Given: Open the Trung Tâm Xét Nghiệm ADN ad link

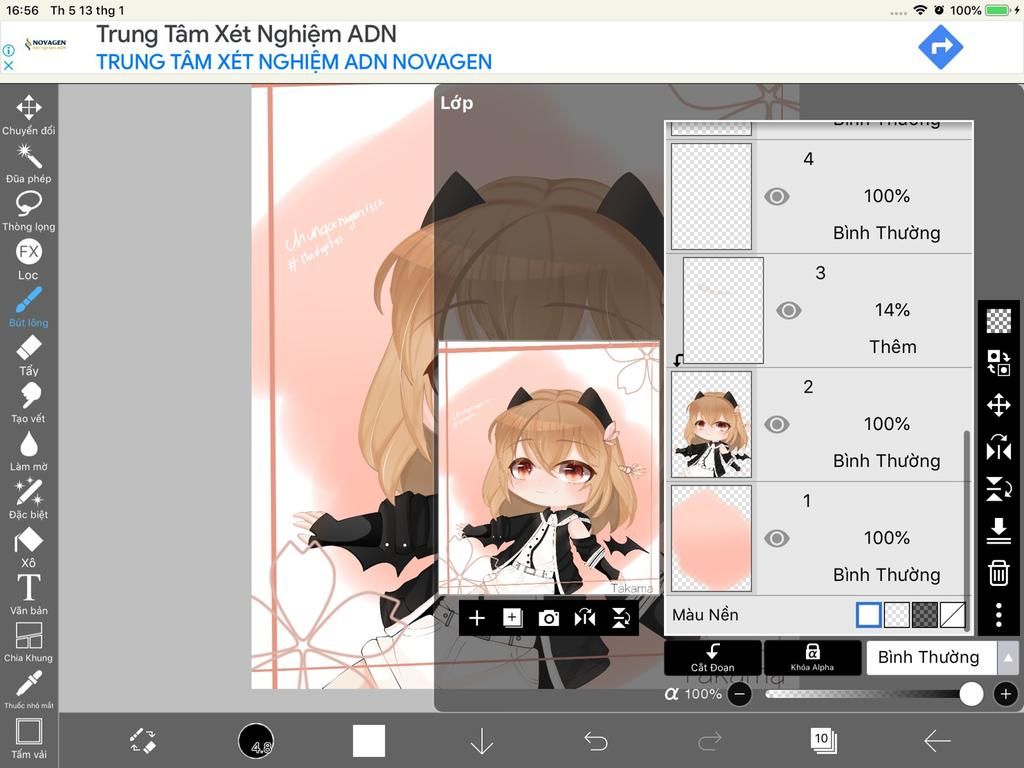Looking at the screenshot, I should 246,34.
